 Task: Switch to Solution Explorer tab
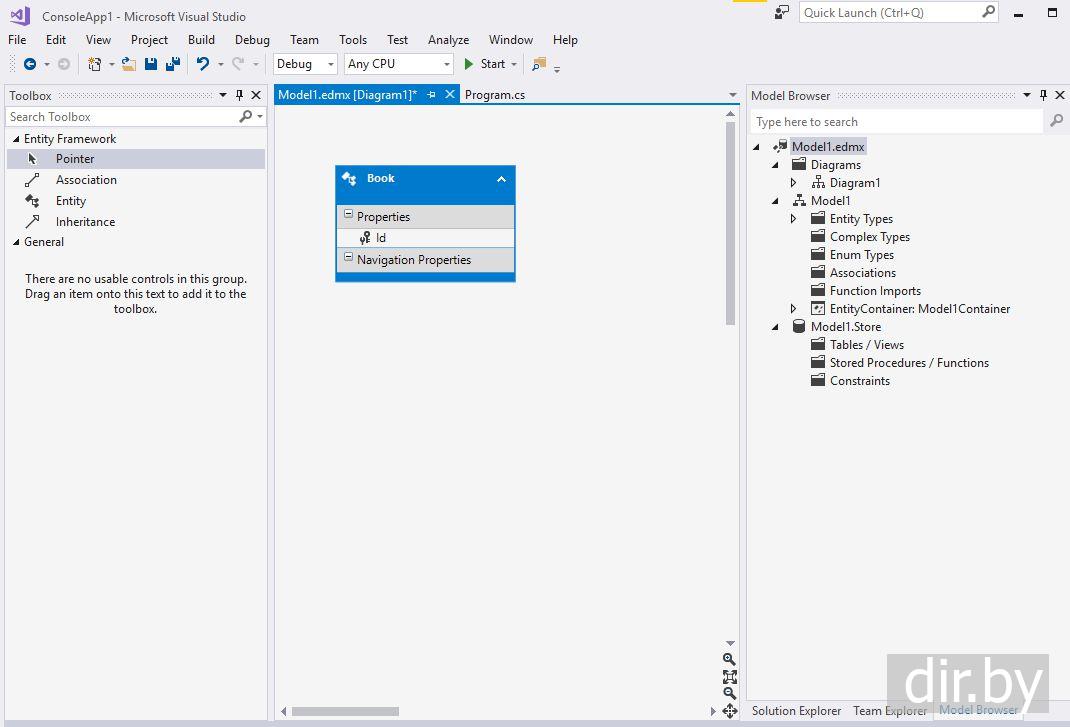(796, 711)
